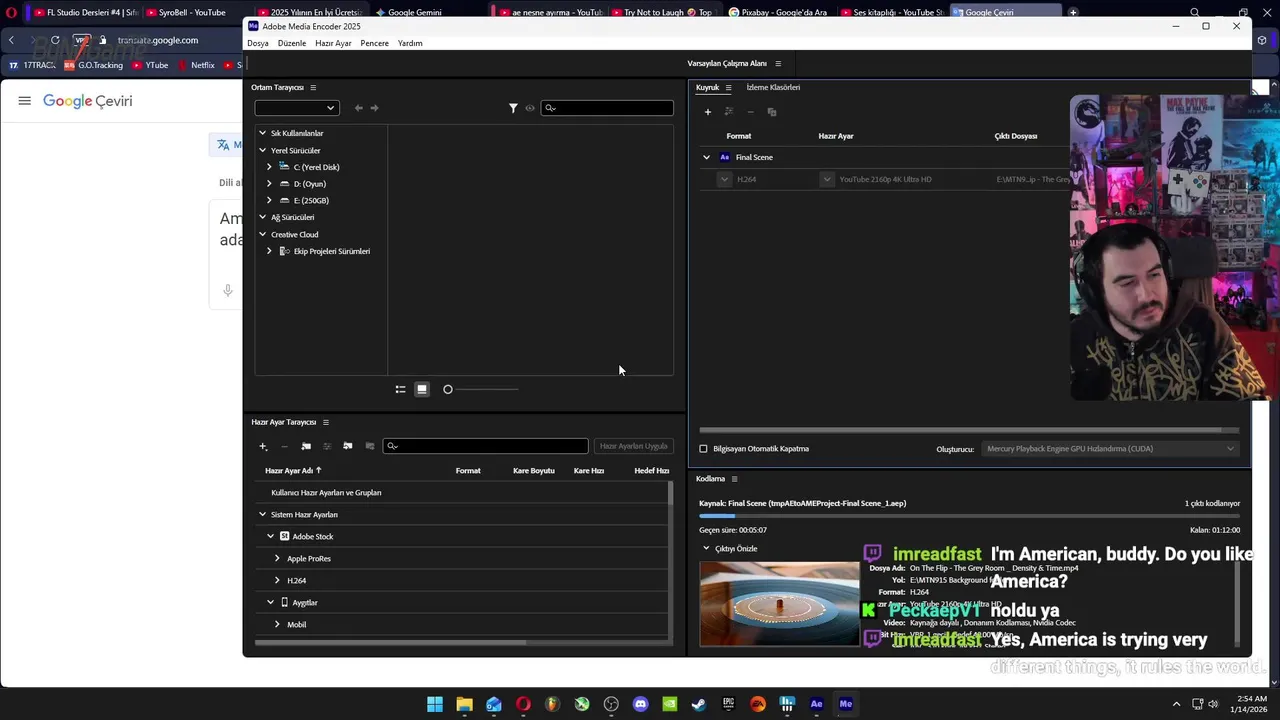Enable Bilgisayarı Otomatik Kapatma checkbox
This screenshot has height=720, width=1280.
(x=703, y=449)
